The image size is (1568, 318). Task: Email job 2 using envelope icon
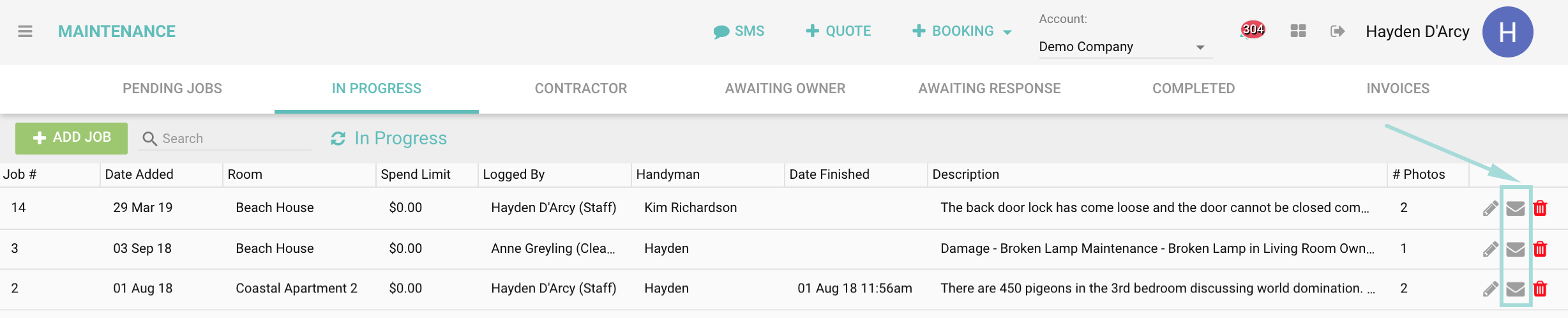(1516, 289)
